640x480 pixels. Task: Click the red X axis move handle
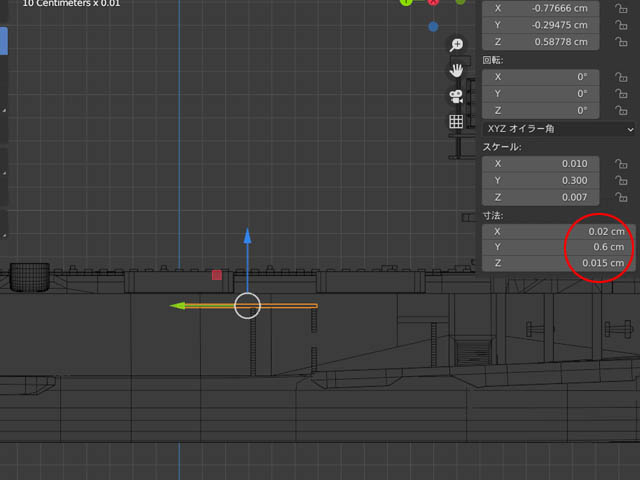click(x=217, y=275)
